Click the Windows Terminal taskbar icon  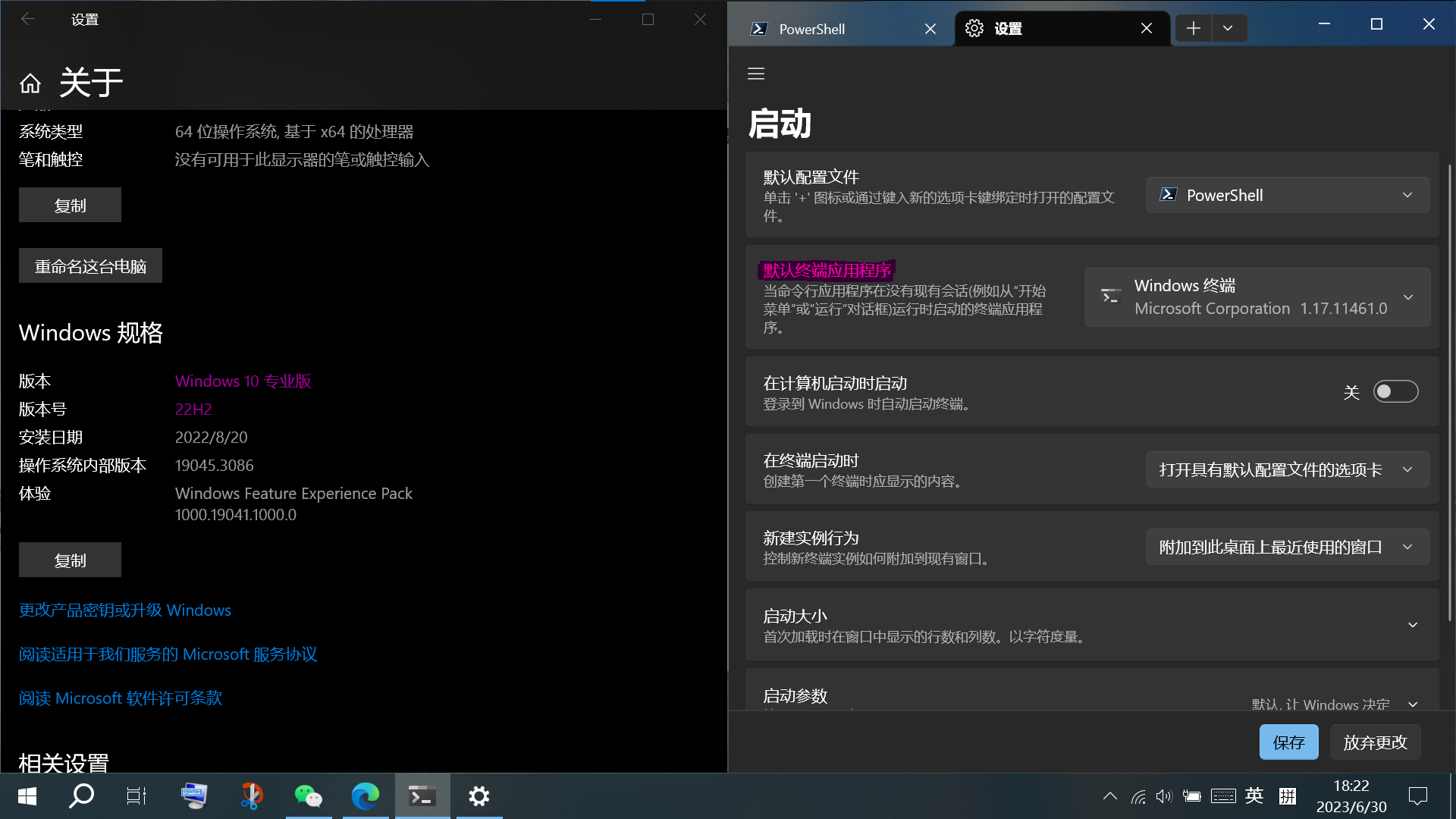pyautogui.click(x=422, y=796)
